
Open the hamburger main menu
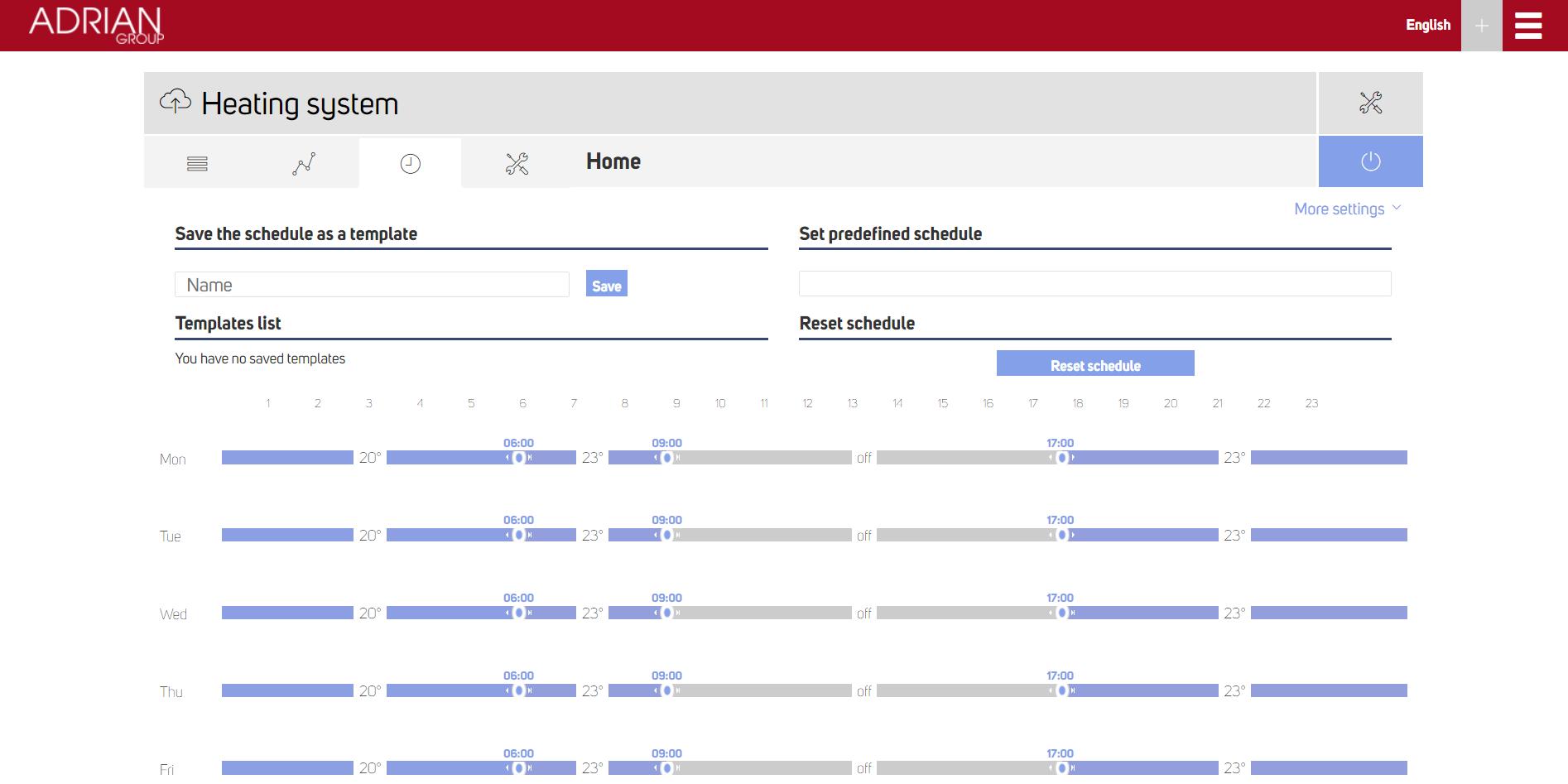click(x=1528, y=26)
